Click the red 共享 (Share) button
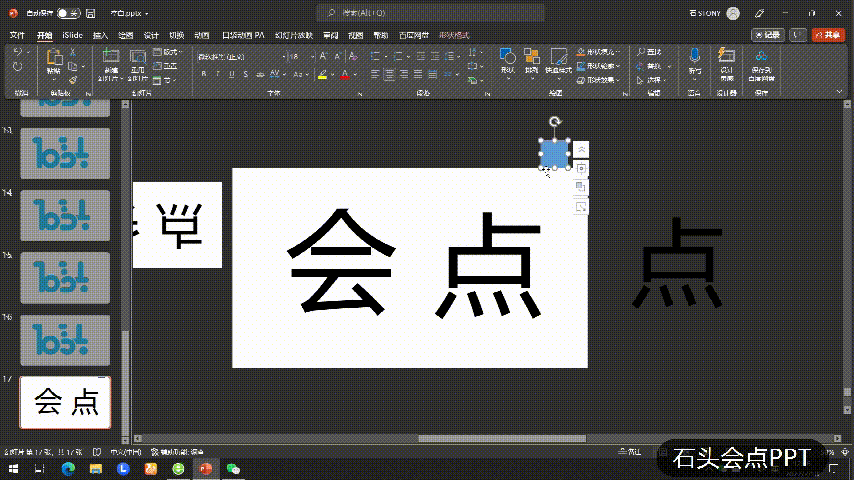Screen dimensions: 854x480 [x=829, y=35]
